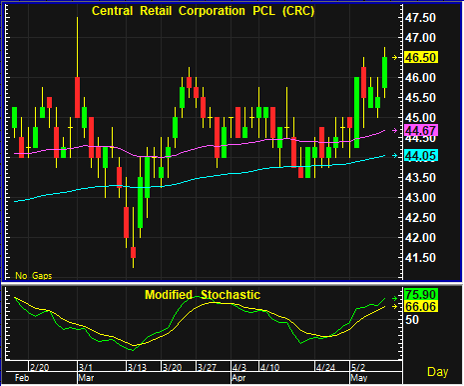Image resolution: width=464 pixels, height=386 pixels.
Task: Click the yellow arrow beside 66.06
Action: (395, 306)
